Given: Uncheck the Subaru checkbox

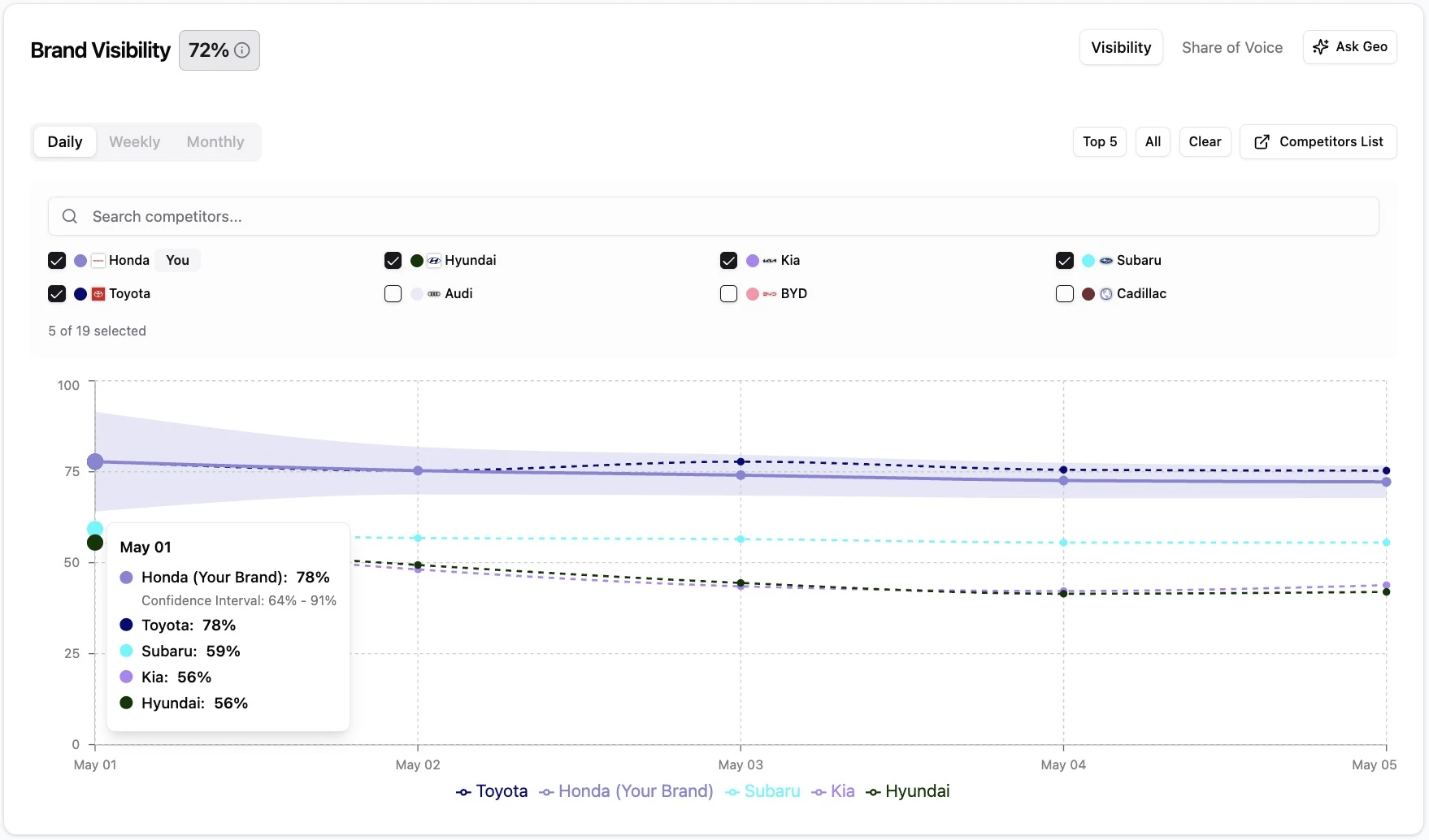Looking at the screenshot, I should coord(1065,261).
